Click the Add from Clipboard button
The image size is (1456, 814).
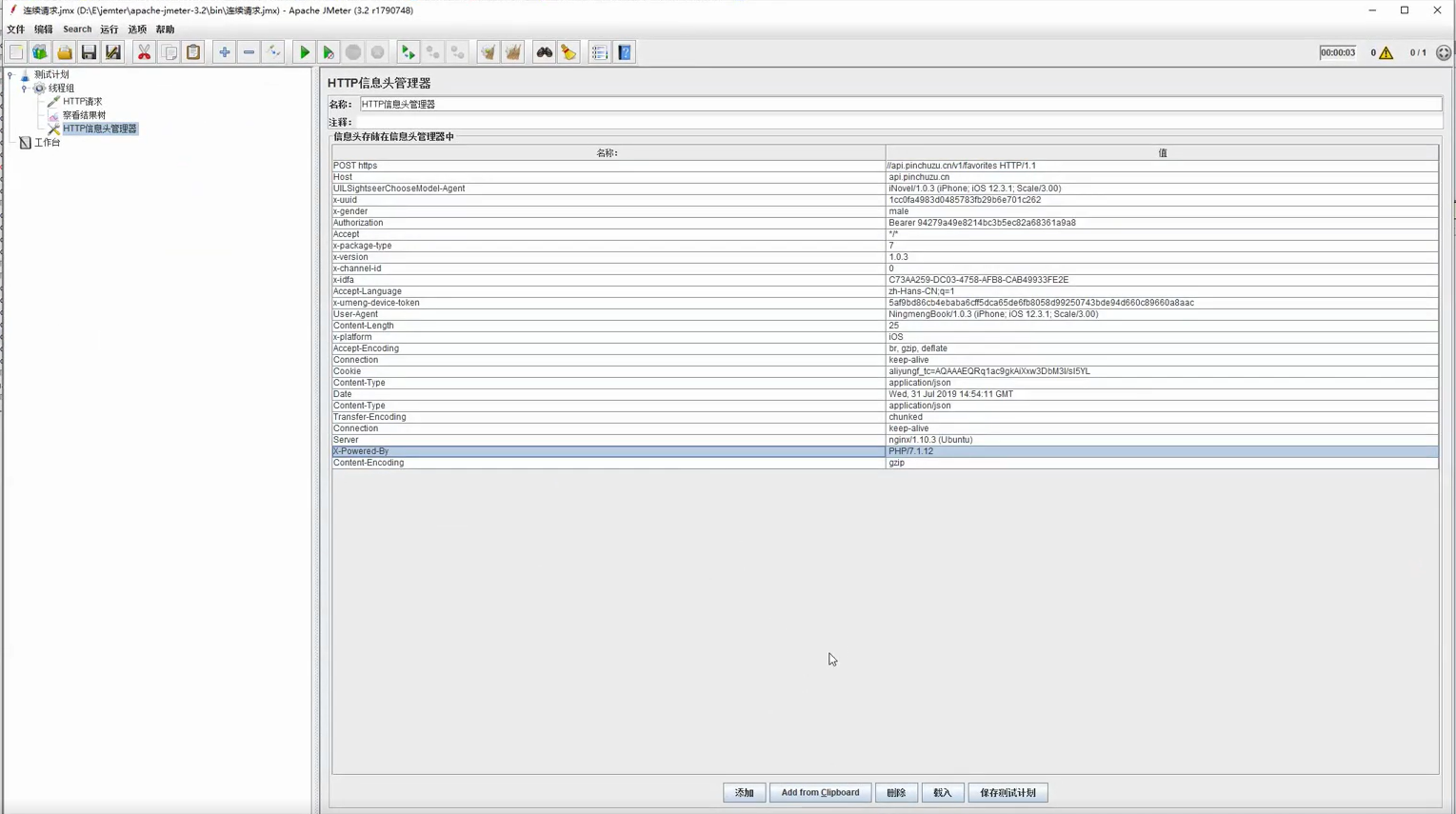point(820,792)
